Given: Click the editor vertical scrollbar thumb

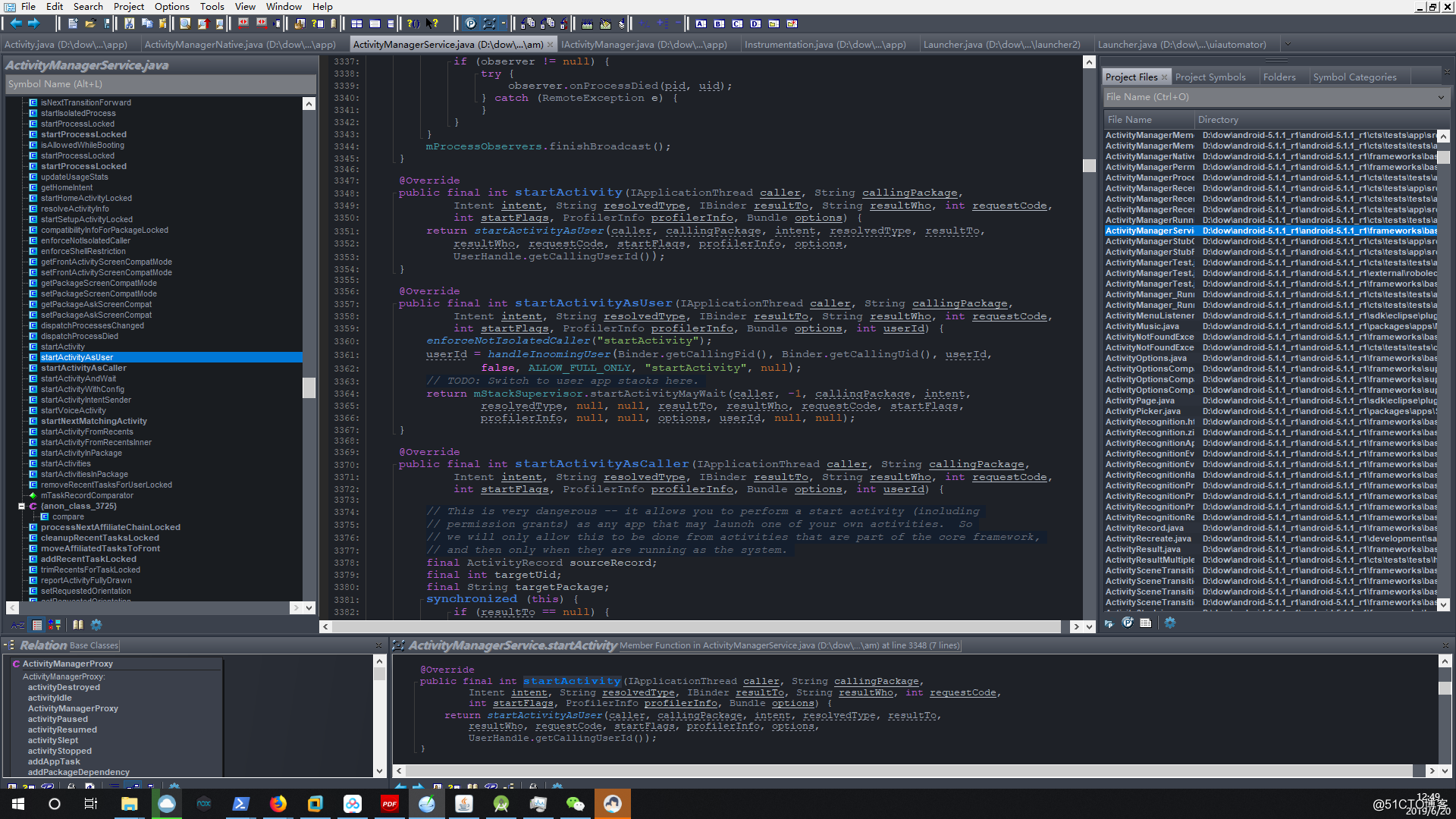Looking at the screenshot, I should pos(1089,165).
